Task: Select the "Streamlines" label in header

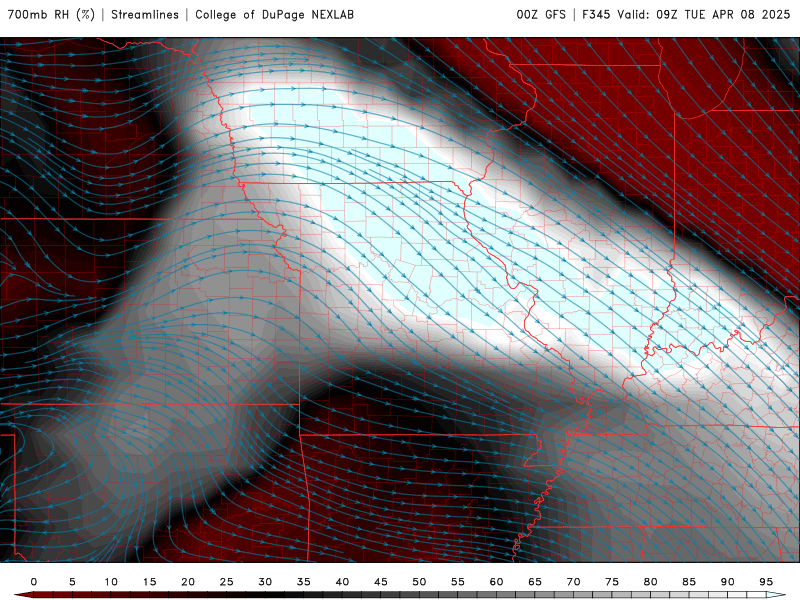Action: click(145, 14)
